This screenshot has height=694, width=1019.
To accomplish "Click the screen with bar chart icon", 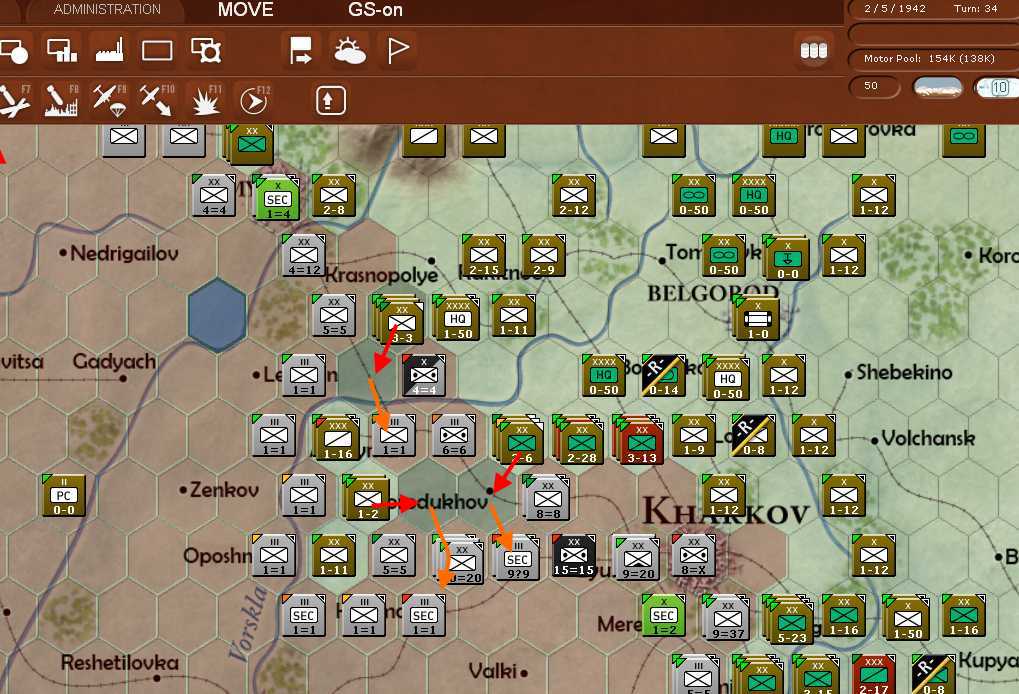I will point(62,50).
